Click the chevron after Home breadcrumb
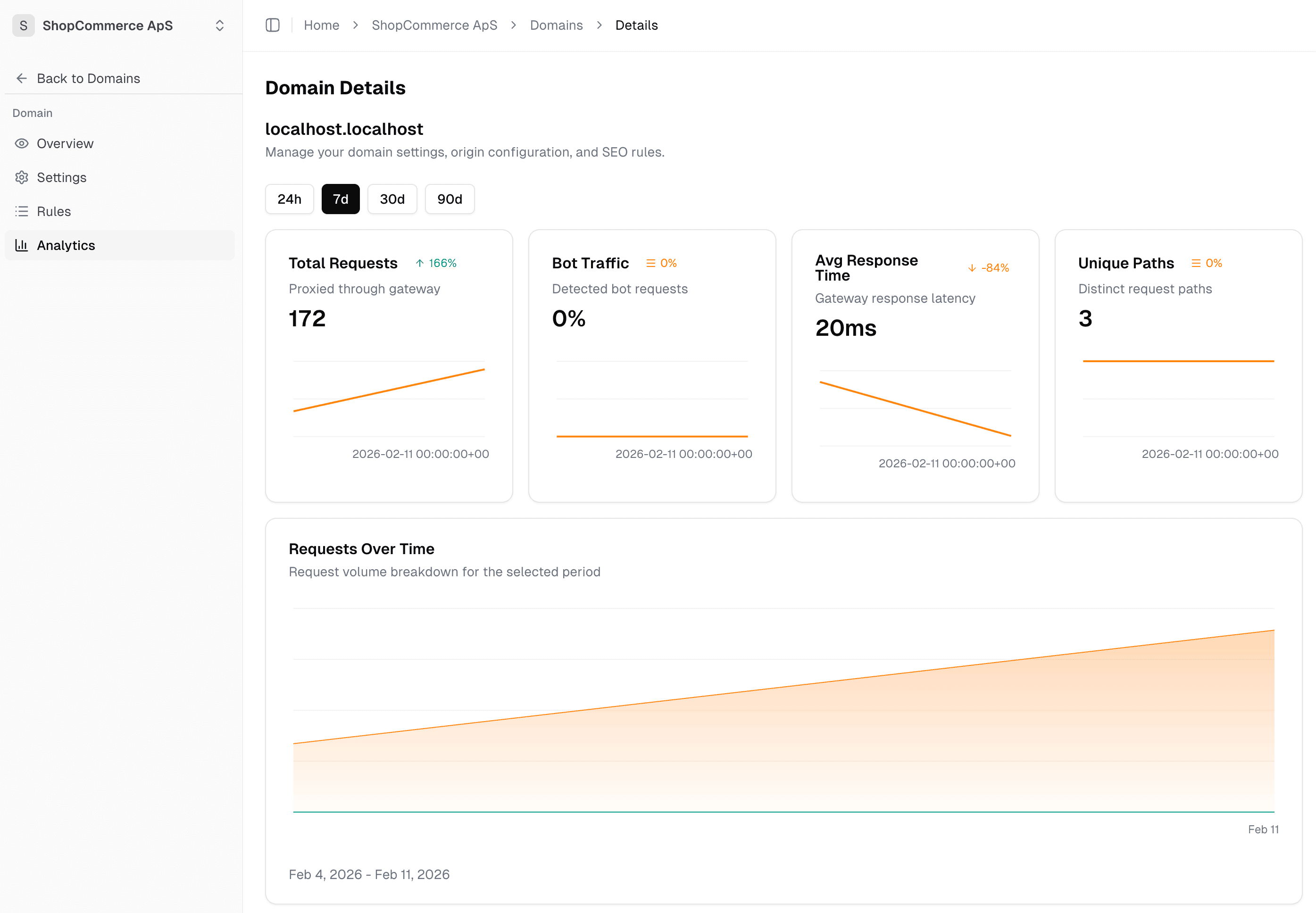 pyautogui.click(x=355, y=25)
